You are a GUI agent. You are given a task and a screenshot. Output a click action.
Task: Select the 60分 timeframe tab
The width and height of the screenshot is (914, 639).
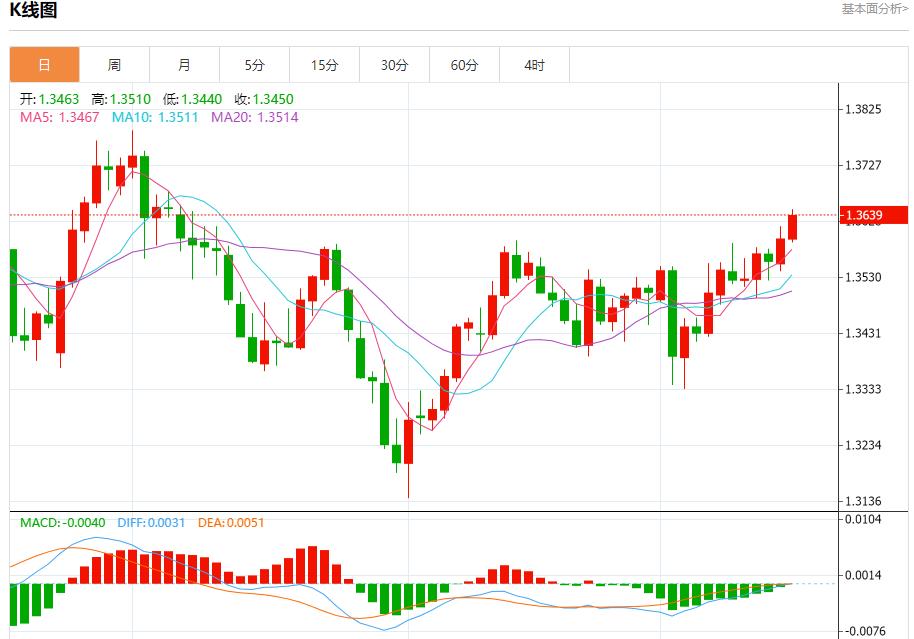(464, 64)
